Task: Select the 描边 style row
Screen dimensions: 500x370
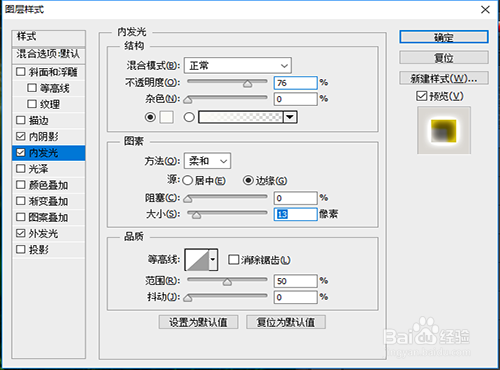Action: click(x=49, y=120)
